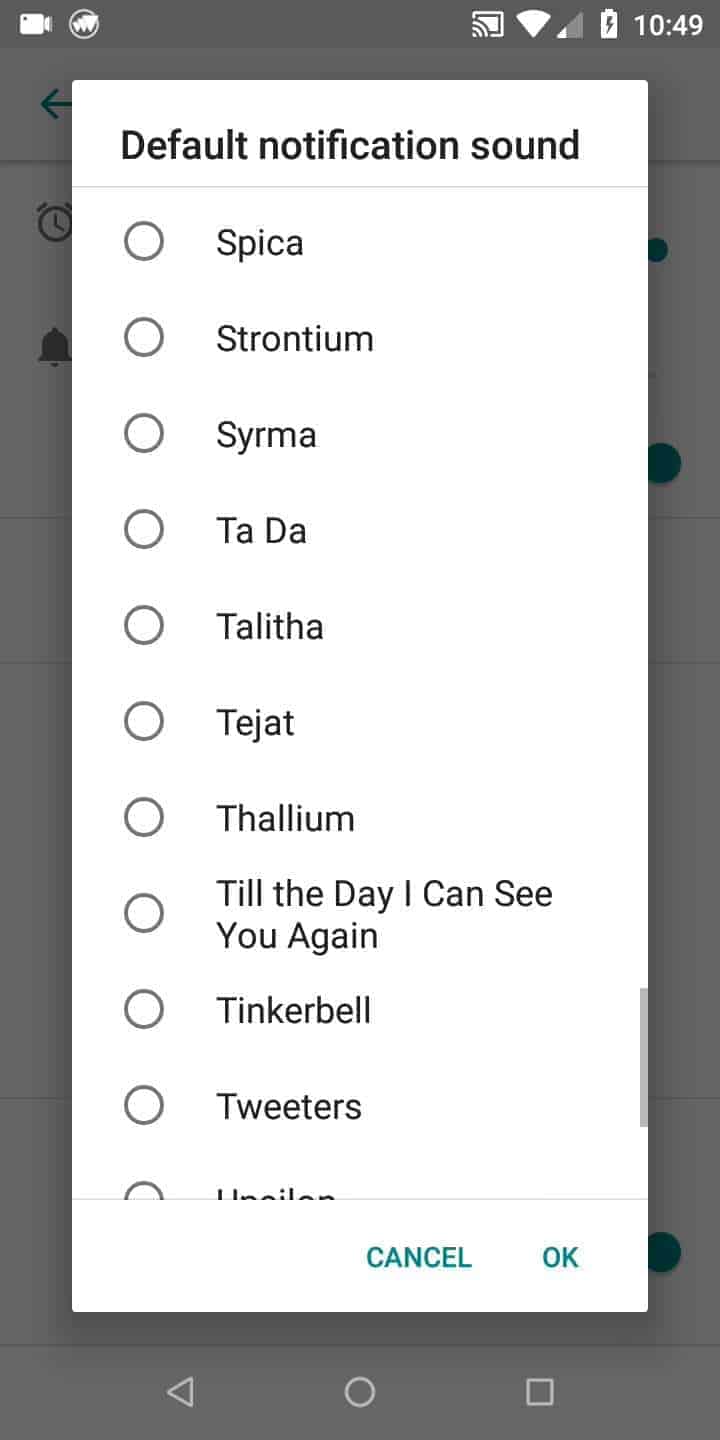Tap the alarm clock icon on the left
Viewport: 720px width, 1440px height.
click(x=55, y=222)
